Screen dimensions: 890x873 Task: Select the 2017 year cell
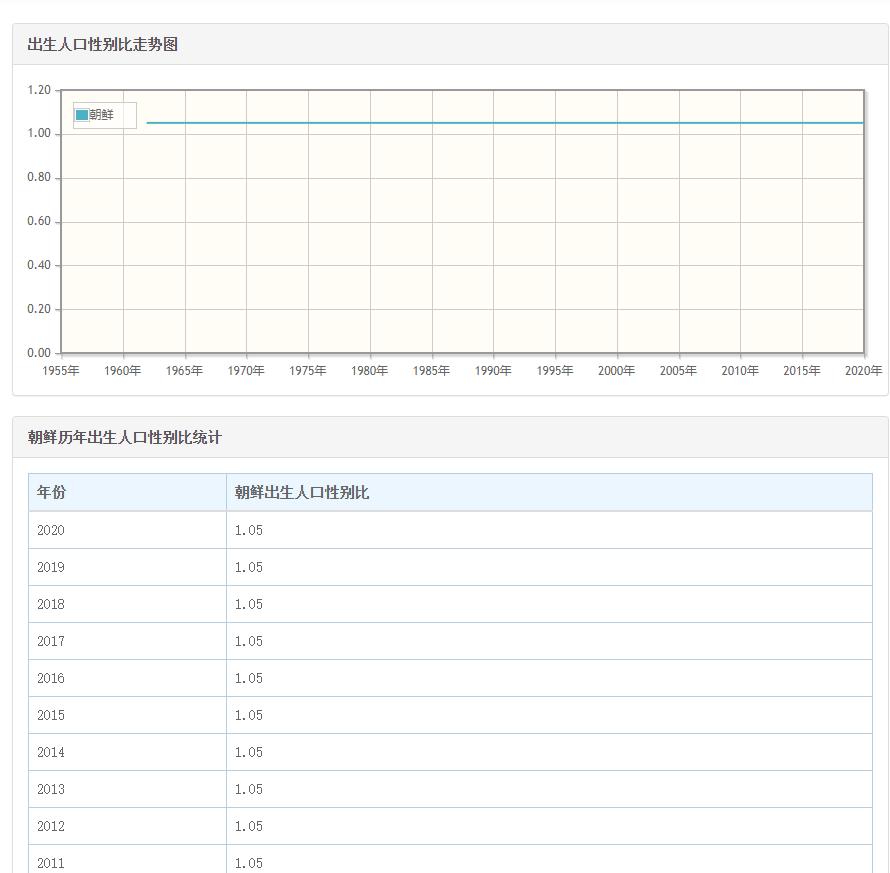click(x=127, y=641)
